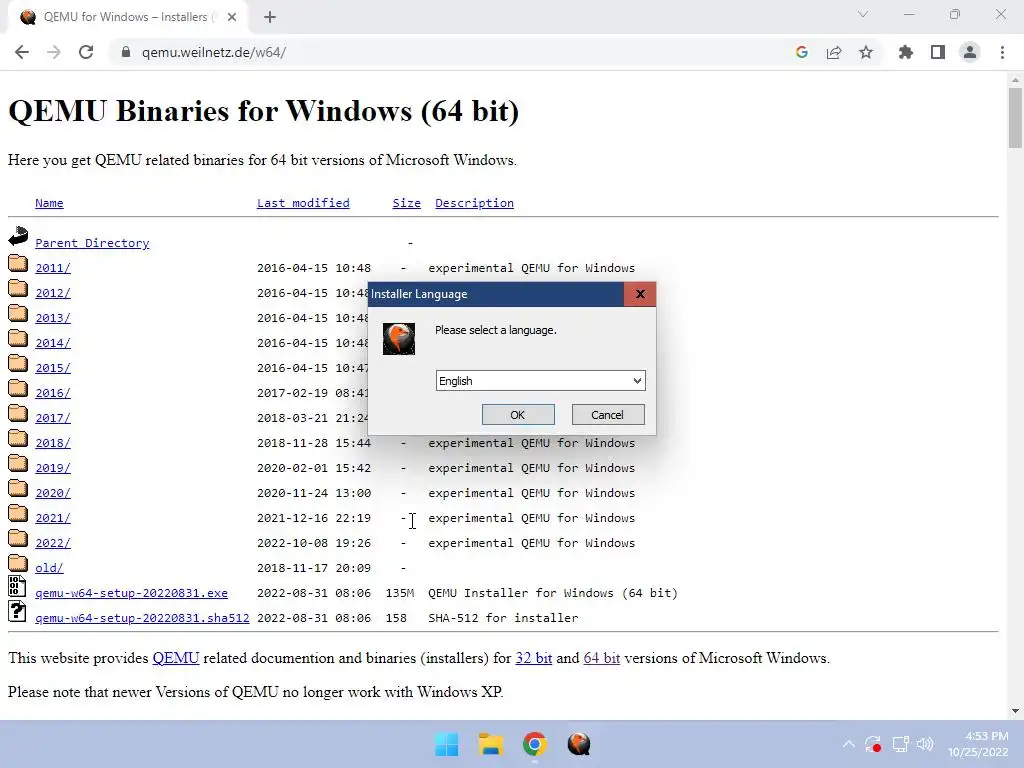
Task: Open qemu-w64-setup-20220831.sha512 link
Action: click(142, 618)
